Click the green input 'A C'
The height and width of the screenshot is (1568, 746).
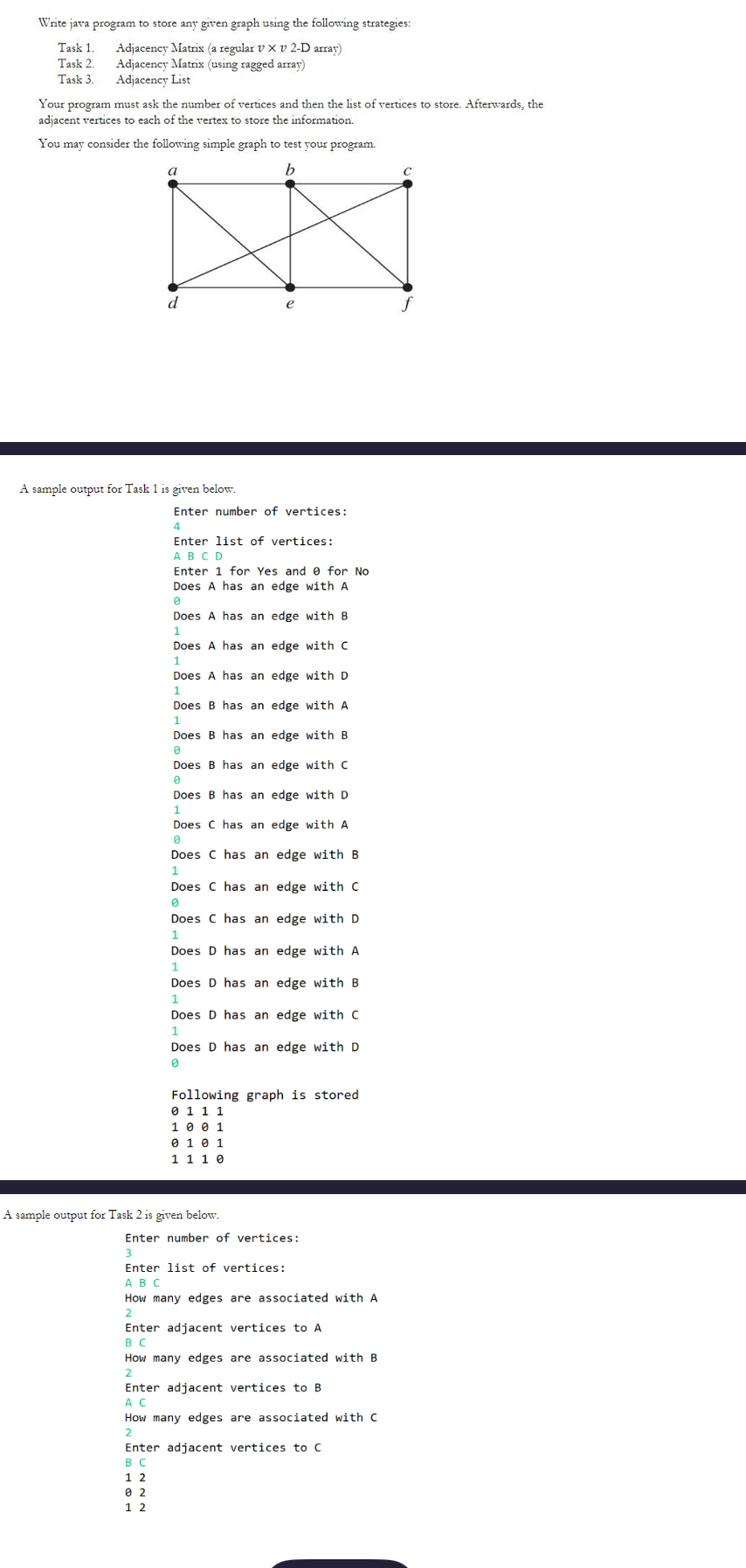[135, 1403]
